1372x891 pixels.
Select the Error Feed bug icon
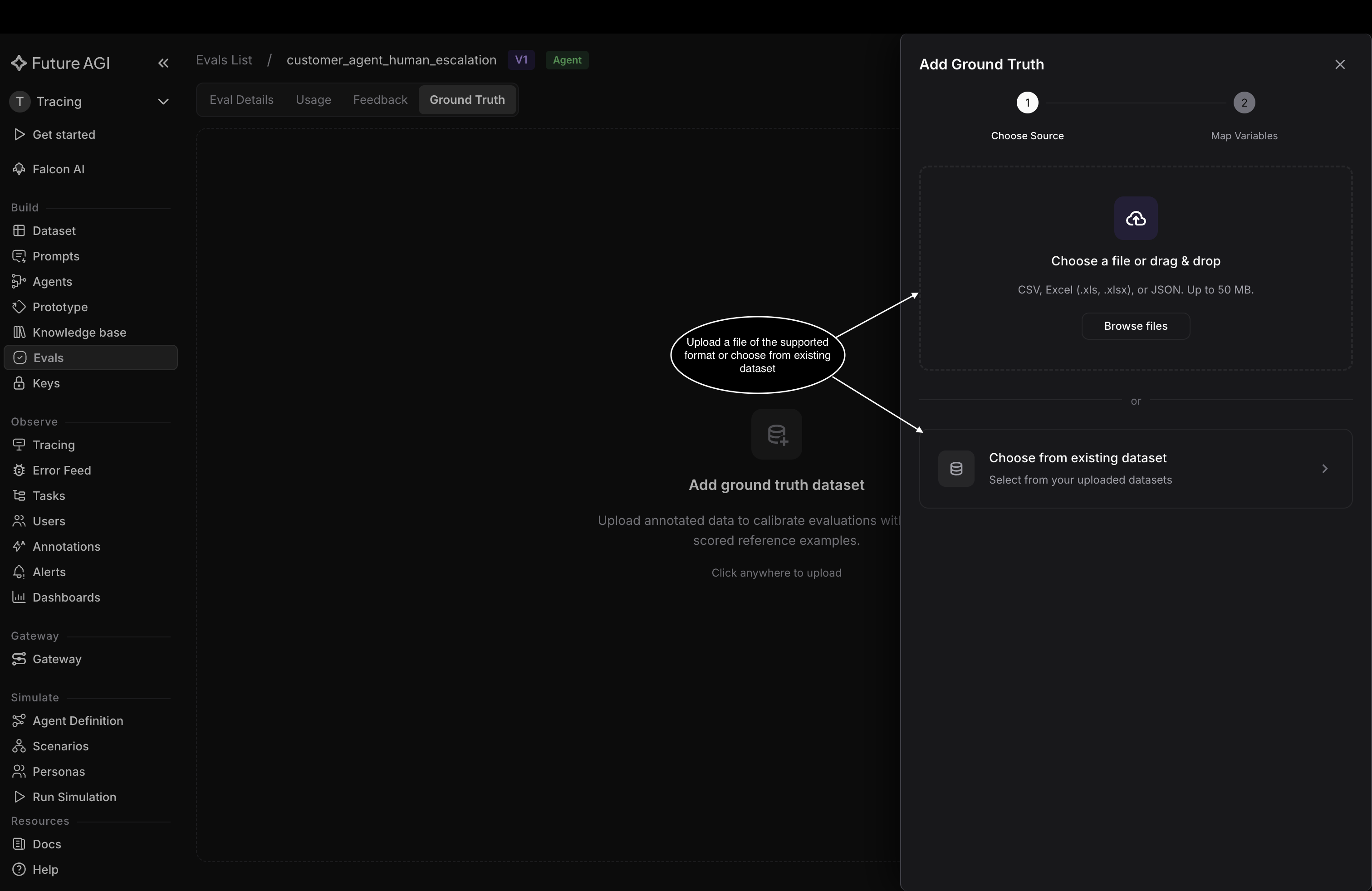click(19, 470)
